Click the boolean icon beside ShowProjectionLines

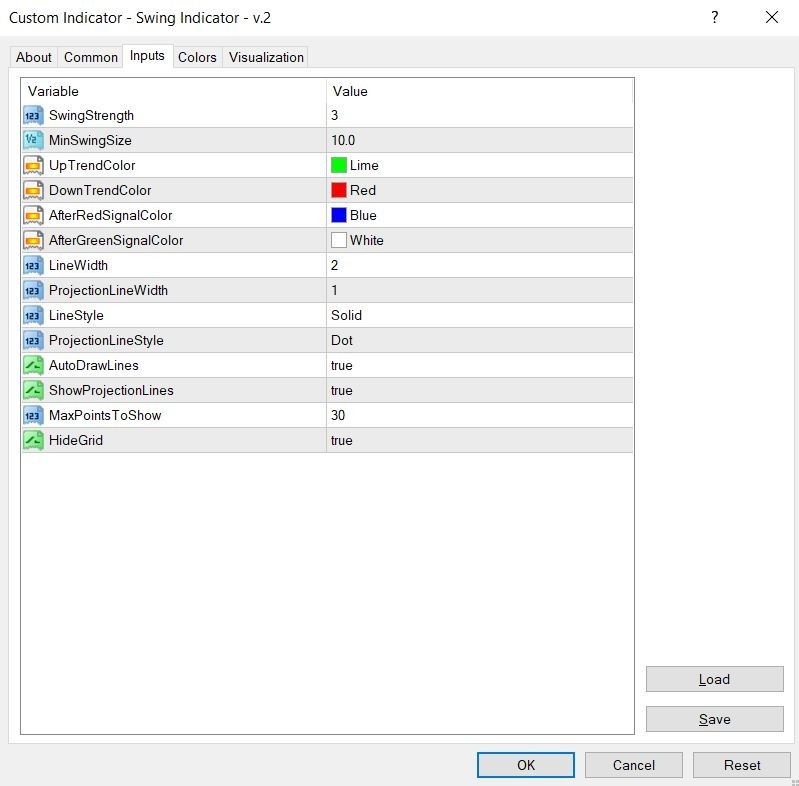point(33,390)
